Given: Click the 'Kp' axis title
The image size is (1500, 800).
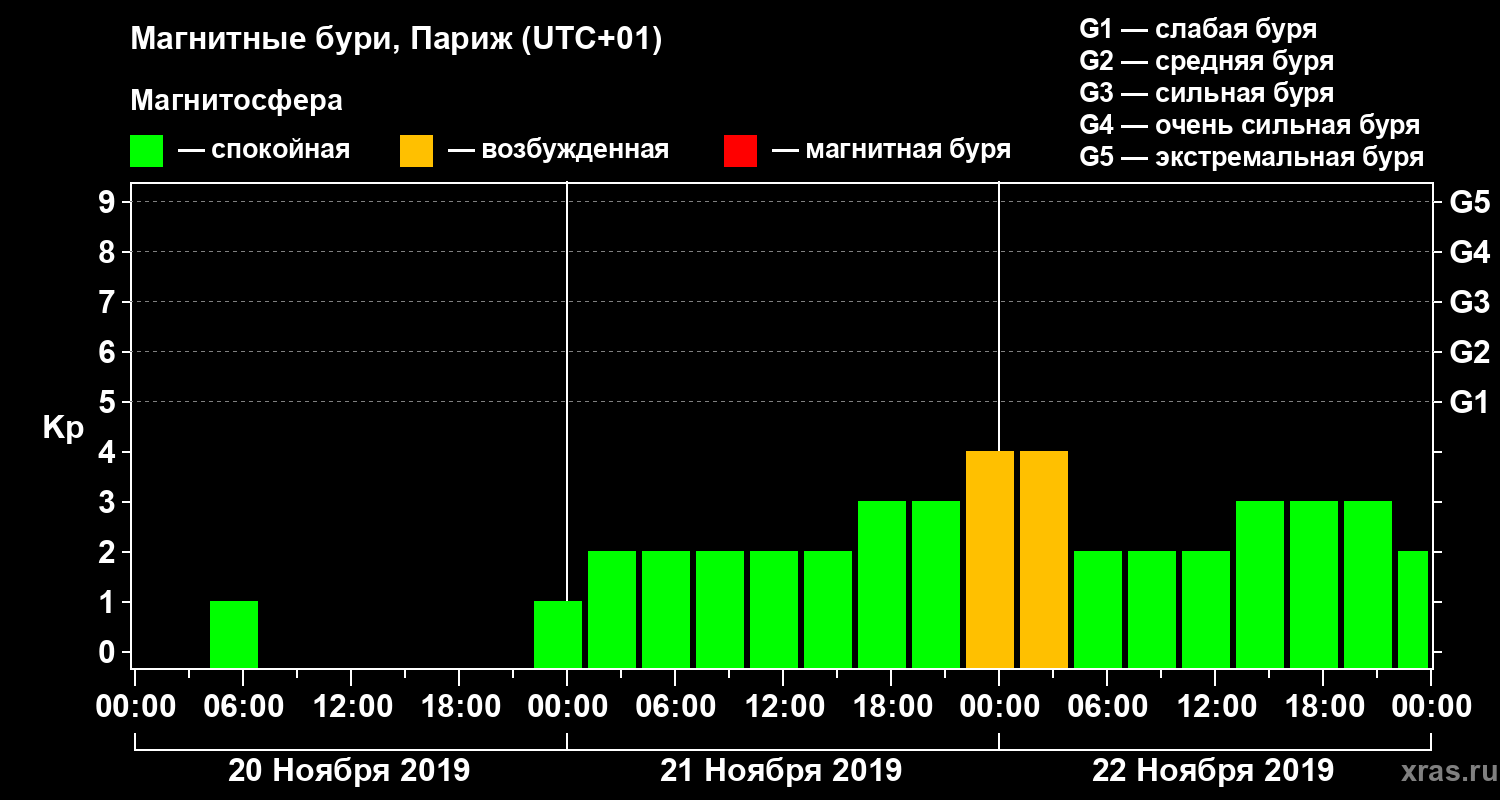Looking at the screenshot, I should pos(63,427).
